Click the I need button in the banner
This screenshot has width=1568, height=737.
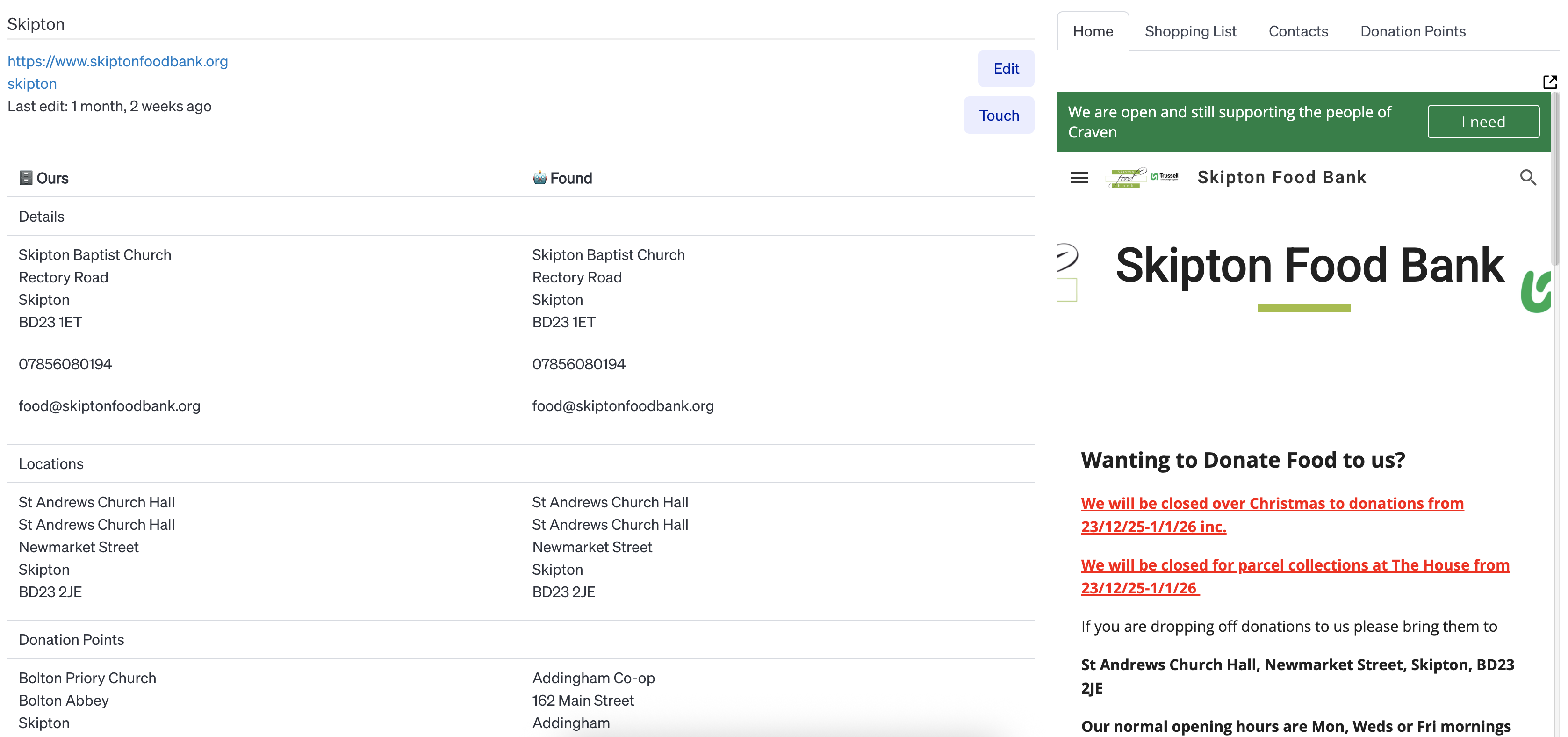coord(1483,121)
